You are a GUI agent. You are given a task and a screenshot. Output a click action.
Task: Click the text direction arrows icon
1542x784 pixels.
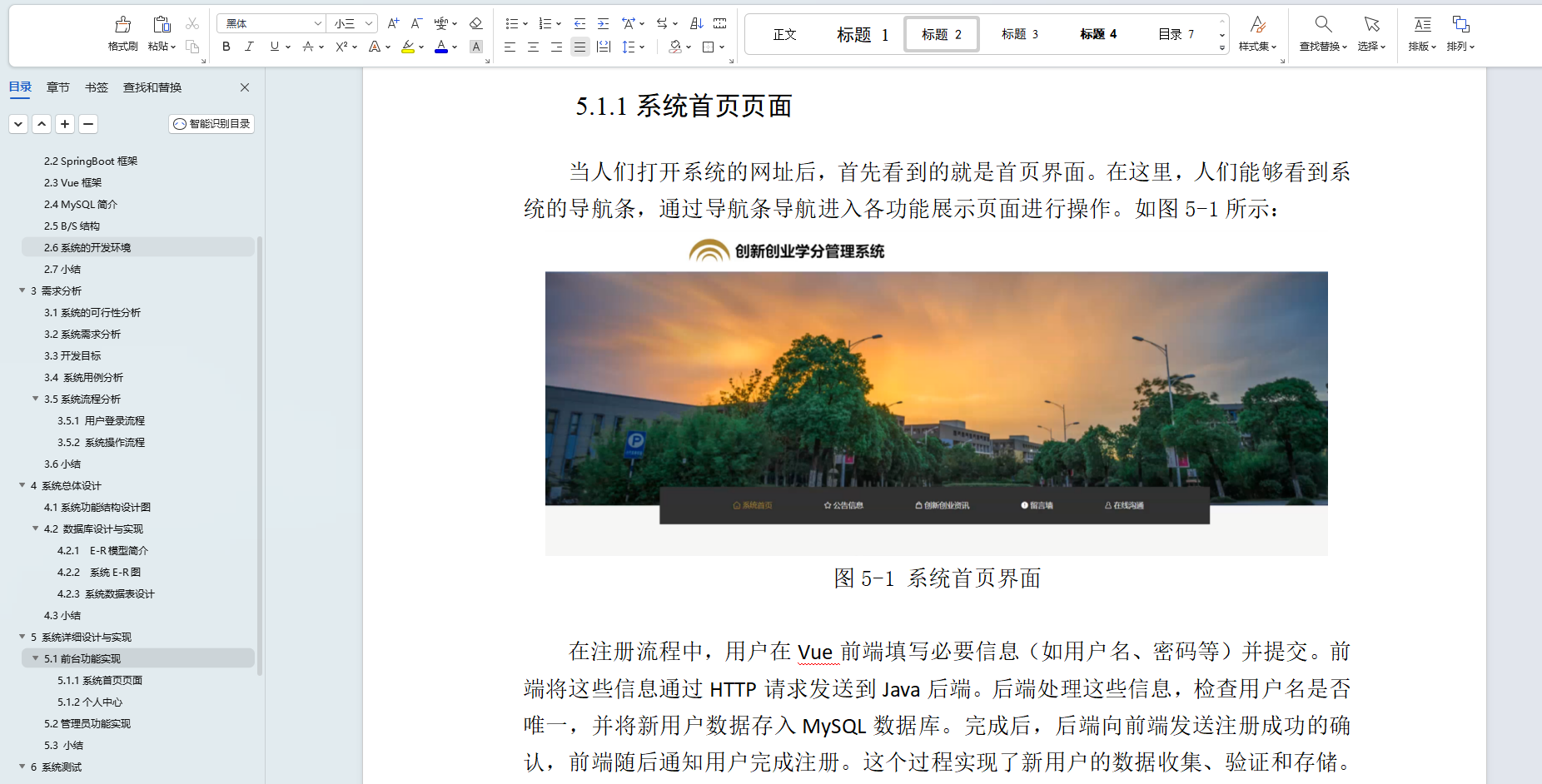point(662,23)
